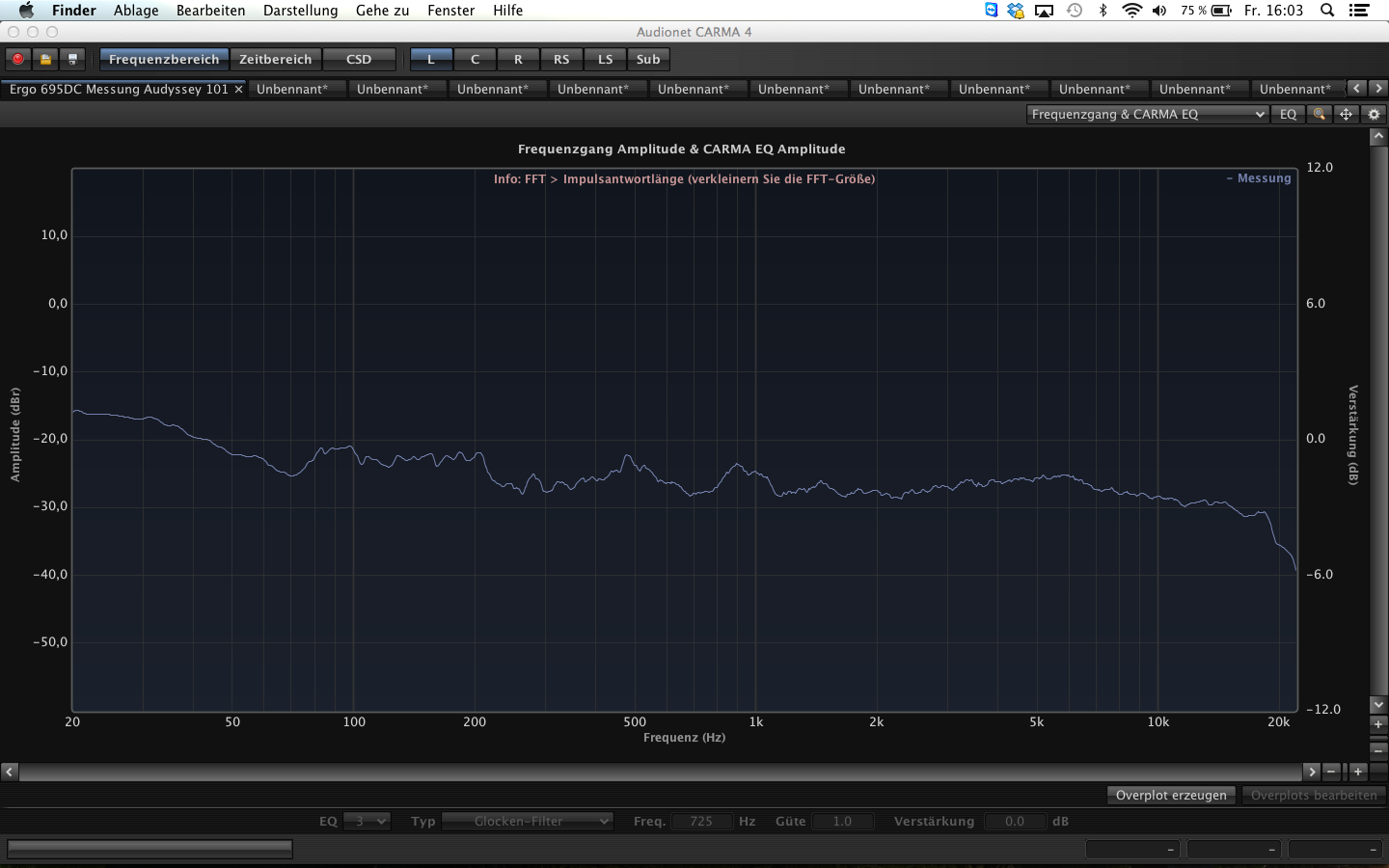Switch view to Frequenzbereich
The width and height of the screenshot is (1389, 868).
[164, 59]
